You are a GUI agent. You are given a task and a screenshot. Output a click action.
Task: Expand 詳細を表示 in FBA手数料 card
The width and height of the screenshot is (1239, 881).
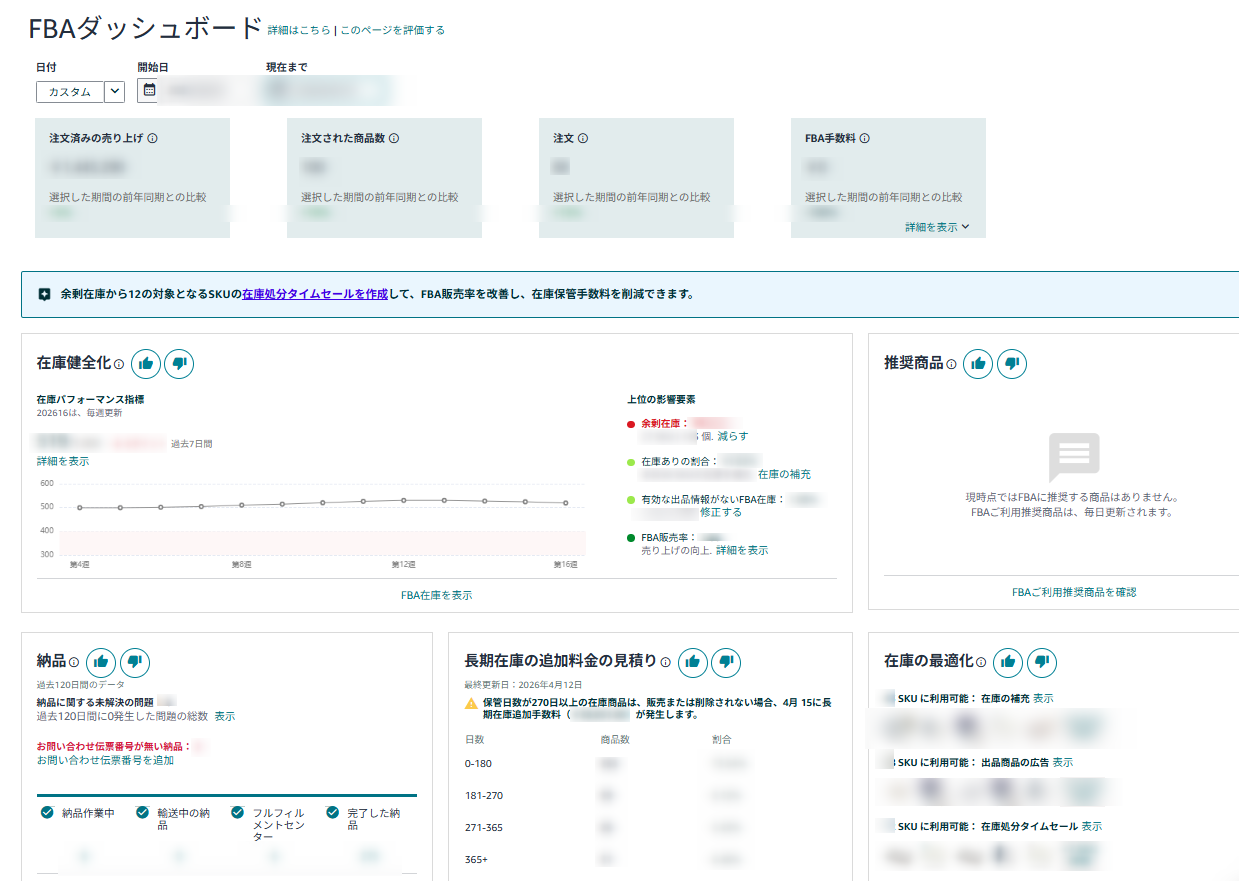click(937, 227)
